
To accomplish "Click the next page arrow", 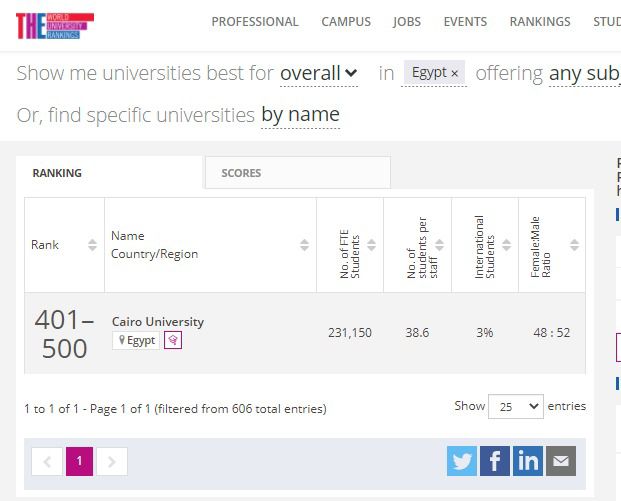I will [111, 461].
